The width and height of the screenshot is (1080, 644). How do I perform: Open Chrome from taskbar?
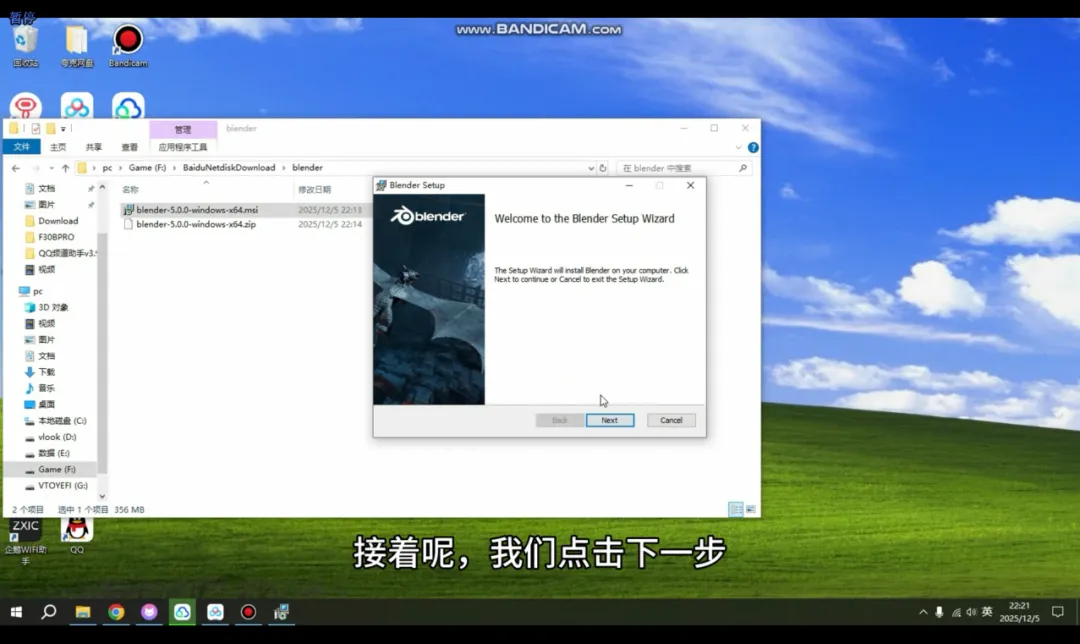pos(116,612)
